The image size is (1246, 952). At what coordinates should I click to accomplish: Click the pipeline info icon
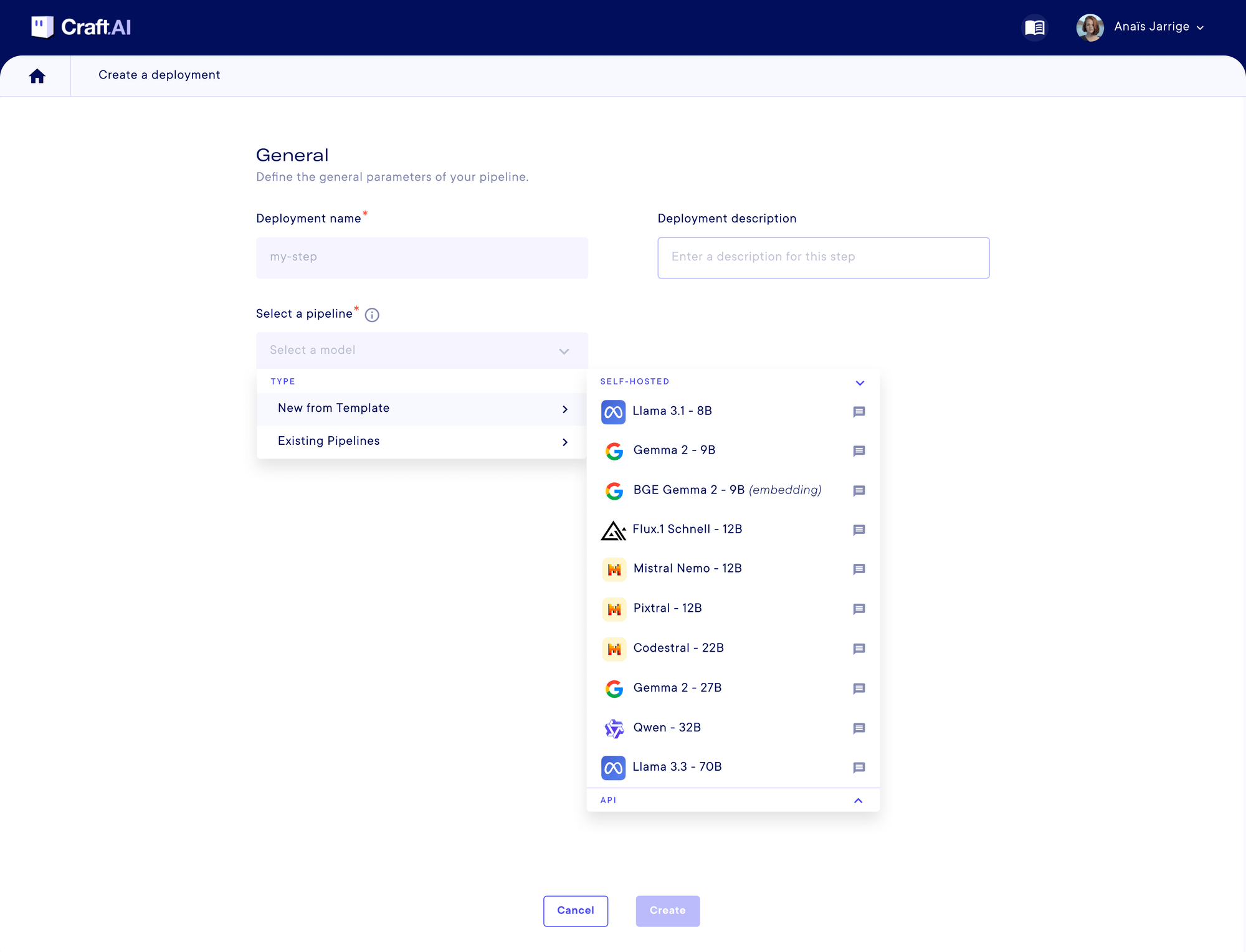pyautogui.click(x=372, y=315)
